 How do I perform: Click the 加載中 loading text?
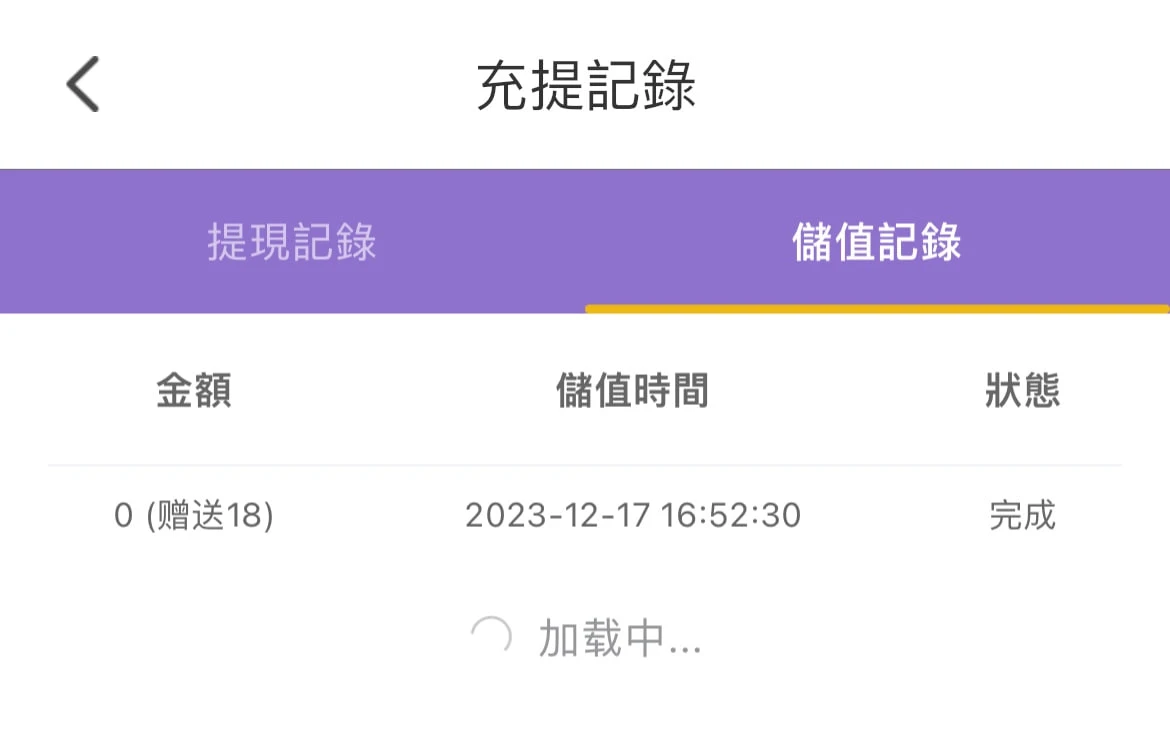pos(620,640)
